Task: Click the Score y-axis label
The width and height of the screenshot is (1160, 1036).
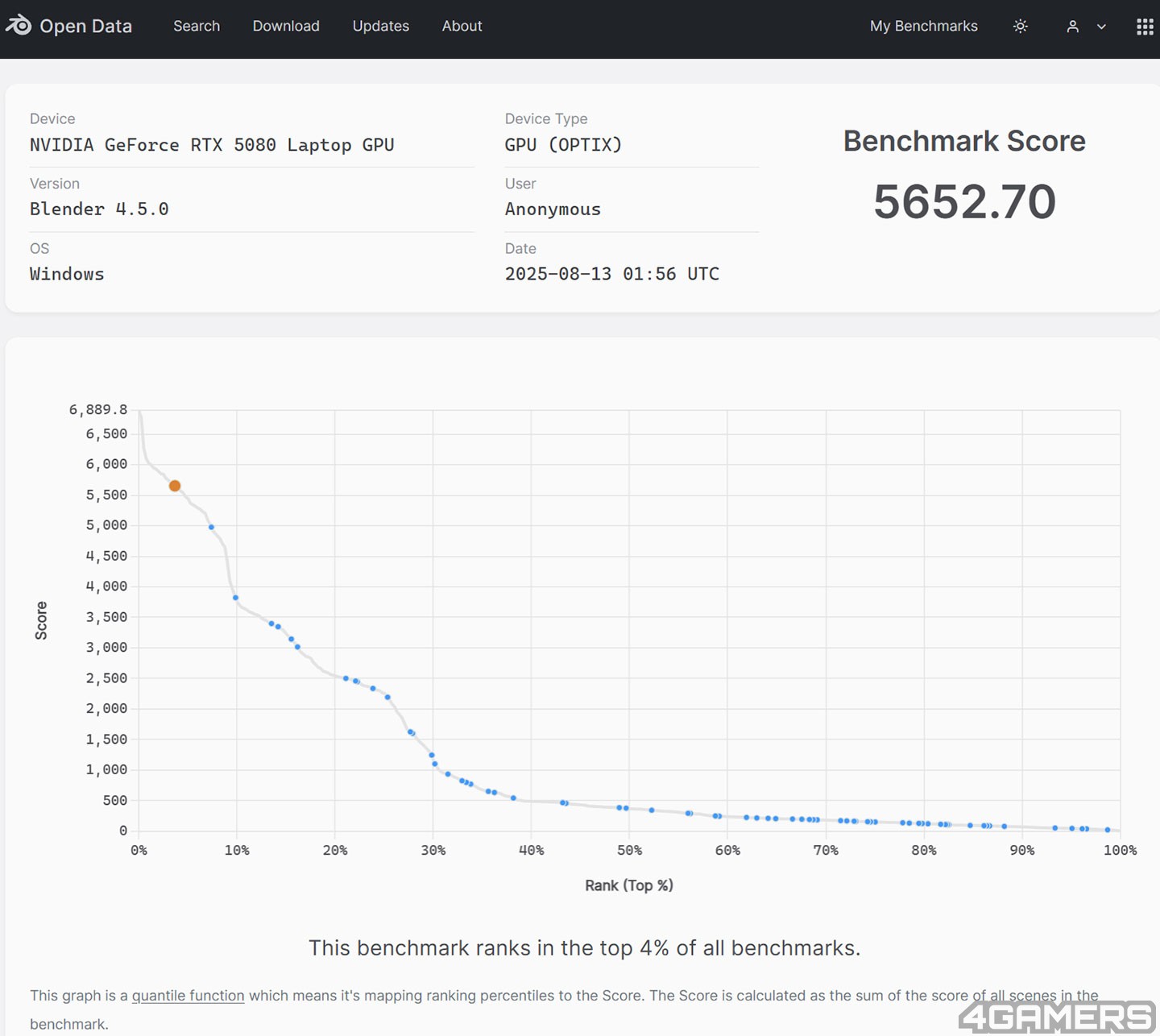Action: click(41, 620)
